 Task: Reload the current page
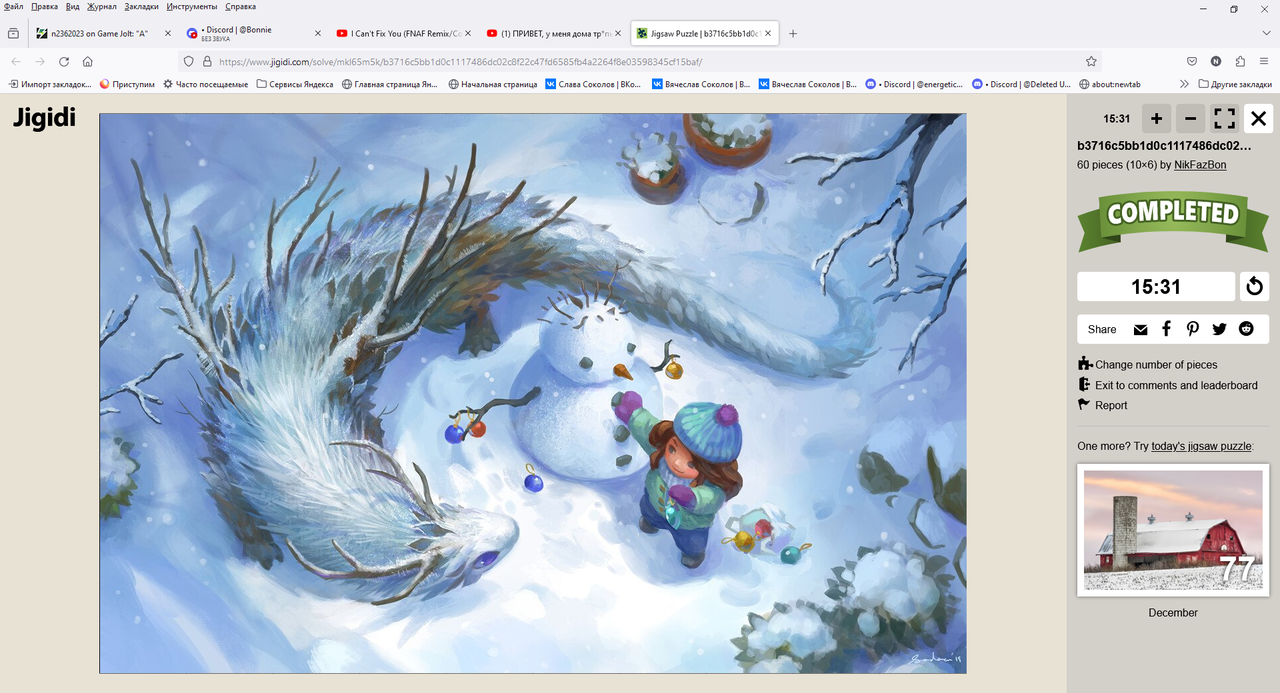[x=63, y=61]
